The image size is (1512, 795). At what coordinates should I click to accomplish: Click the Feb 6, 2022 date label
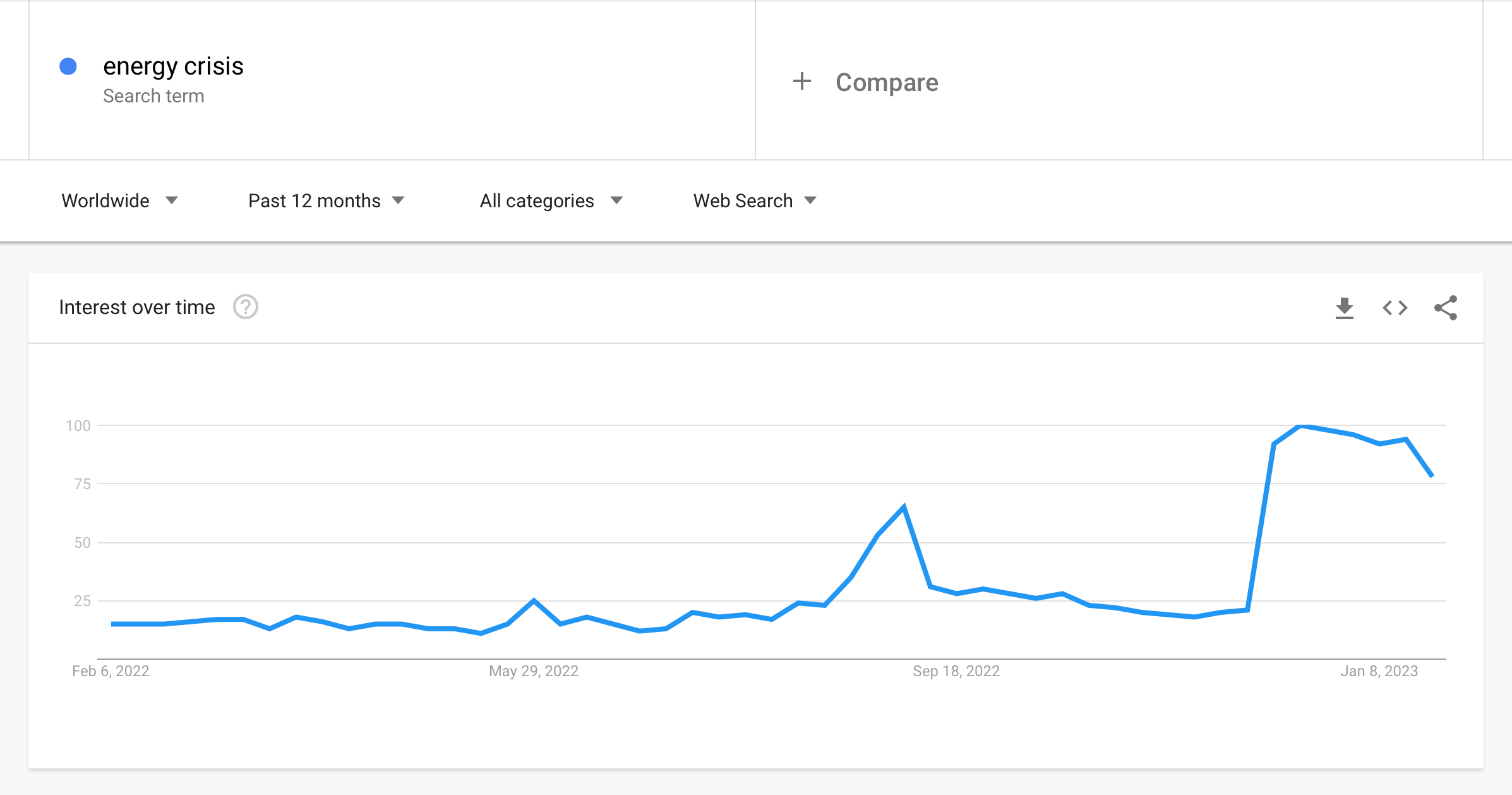coord(111,671)
